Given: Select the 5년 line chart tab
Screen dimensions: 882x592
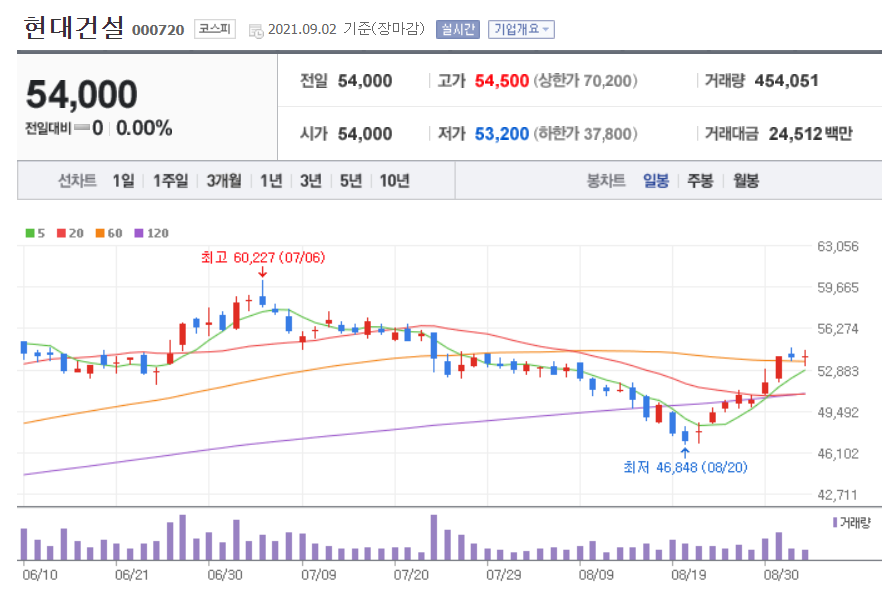Looking at the screenshot, I should [x=351, y=181].
